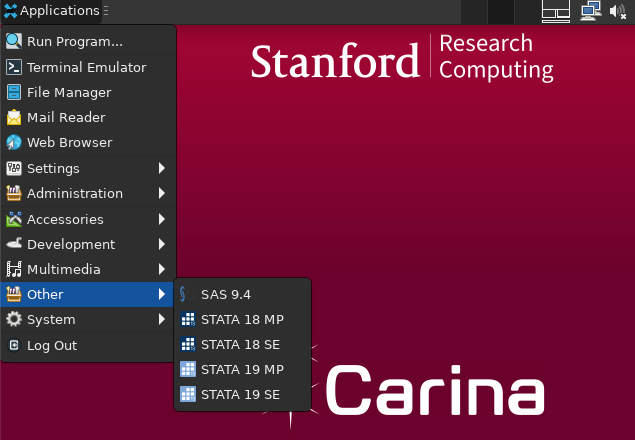Click the System gear icon
This screenshot has height=440, width=635.
coord(14,319)
